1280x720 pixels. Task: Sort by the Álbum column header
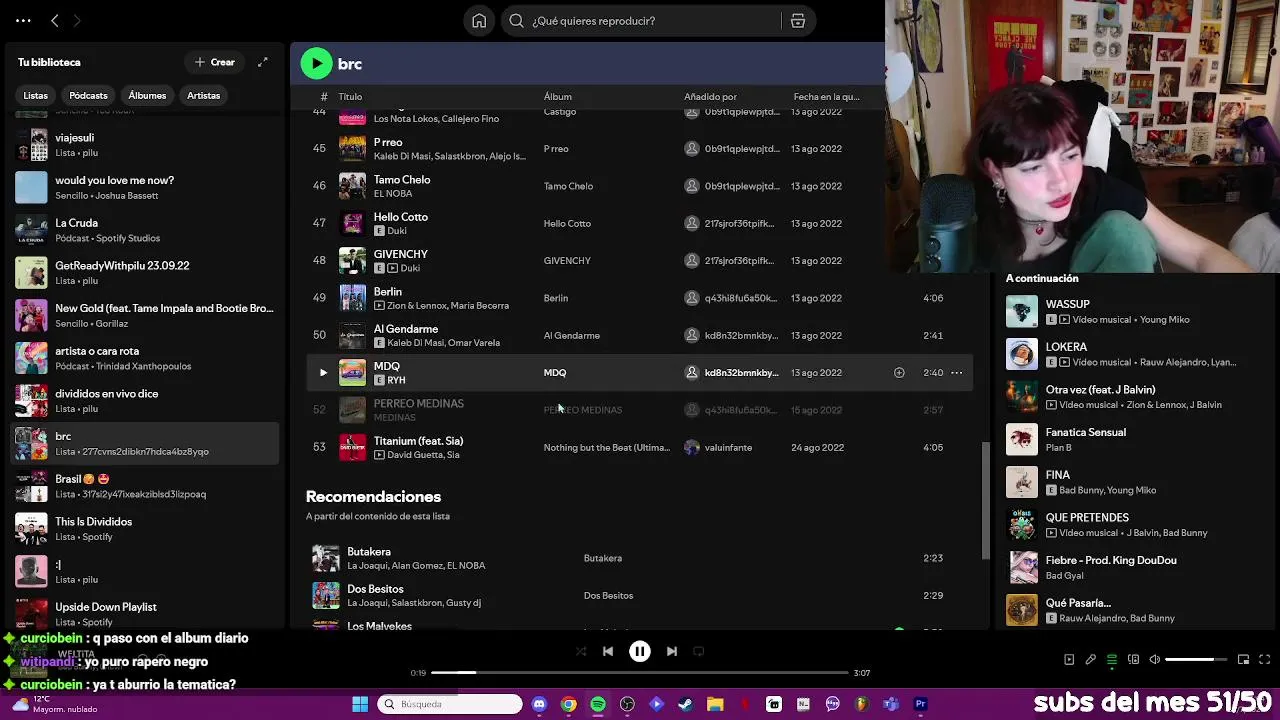point(558,97)
